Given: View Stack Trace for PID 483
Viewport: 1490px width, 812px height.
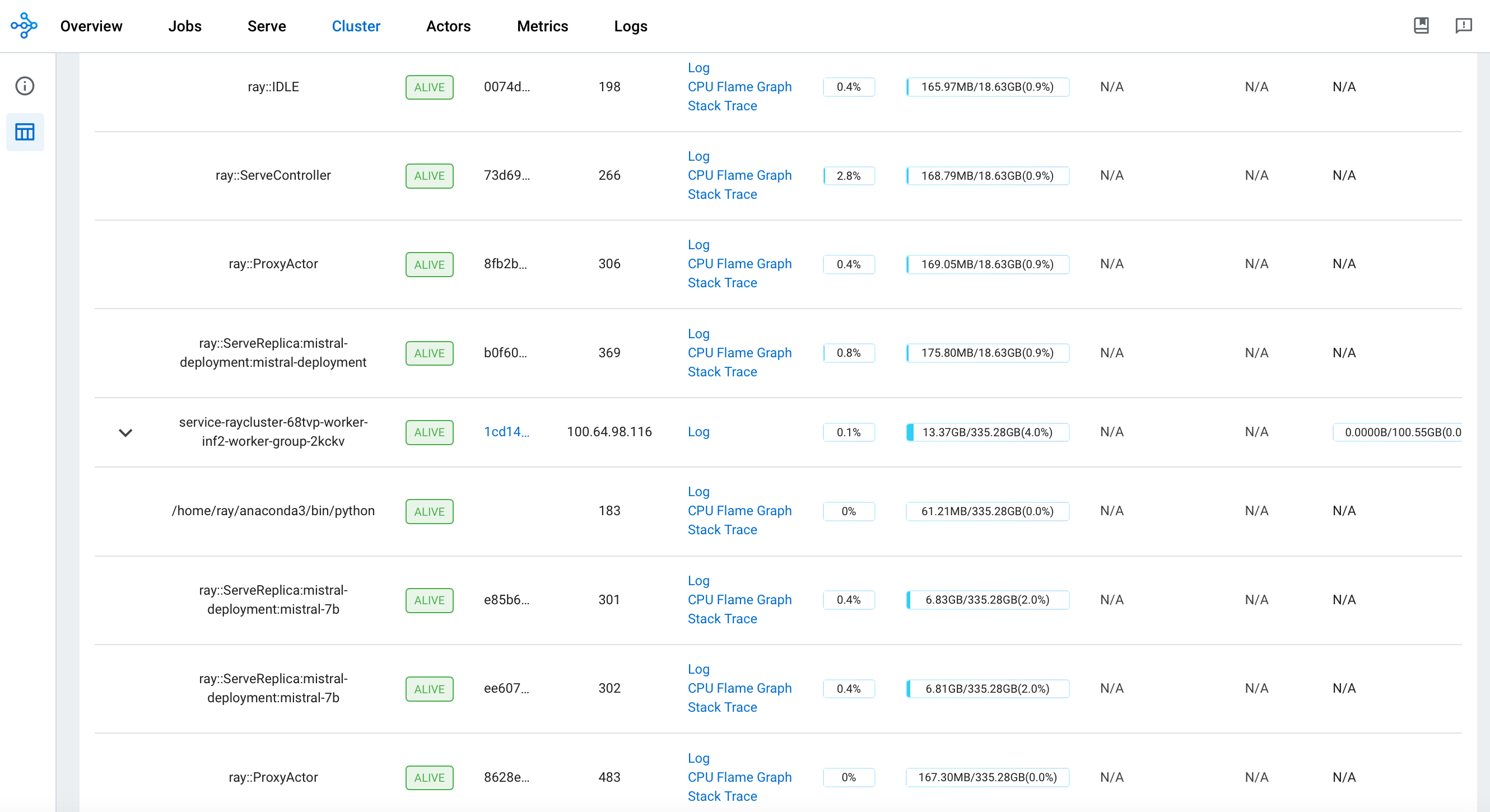Looking at the screenshot, I should click(x=723, y=796).
